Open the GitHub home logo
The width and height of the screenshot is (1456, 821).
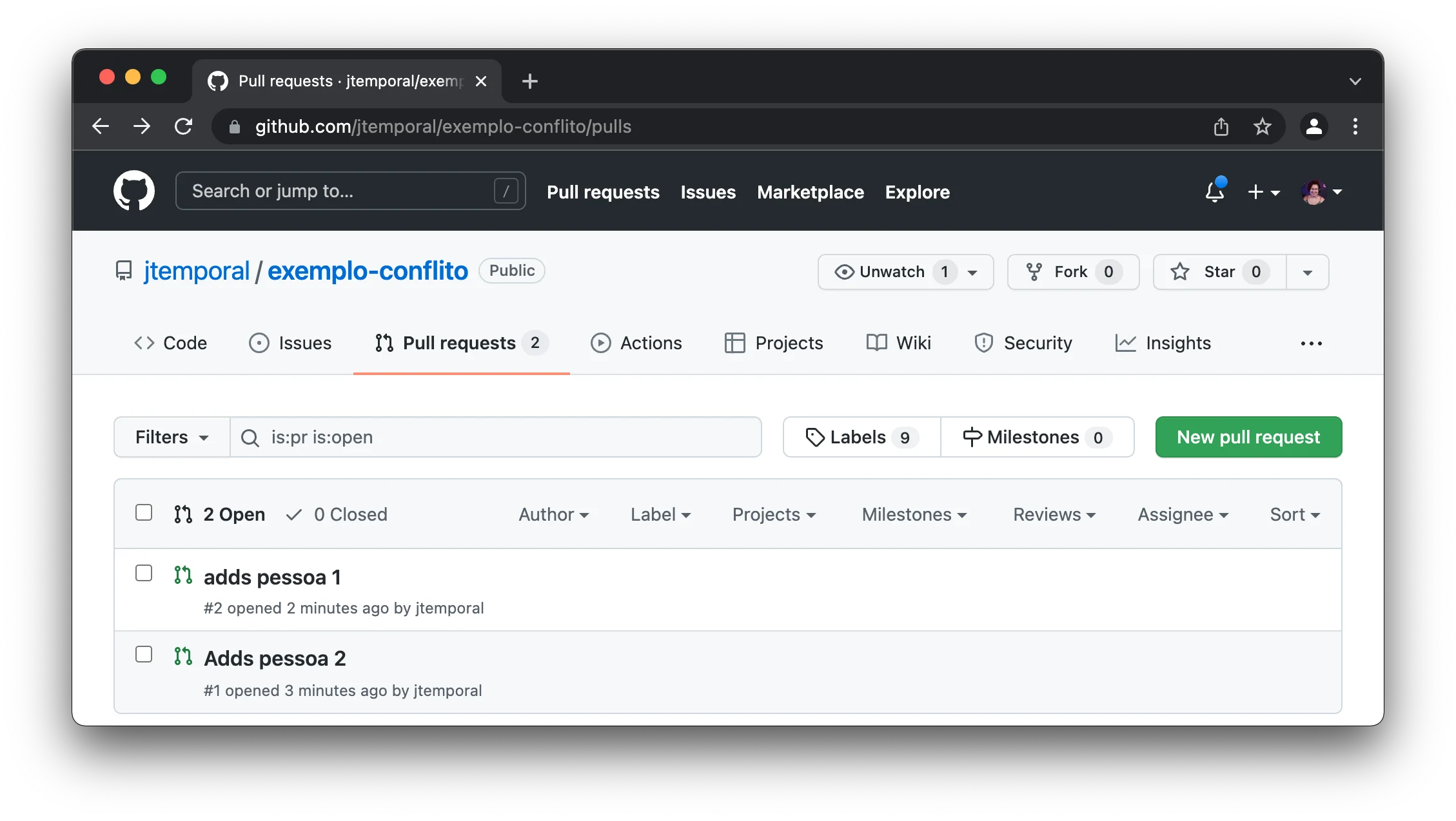[134, 191]
